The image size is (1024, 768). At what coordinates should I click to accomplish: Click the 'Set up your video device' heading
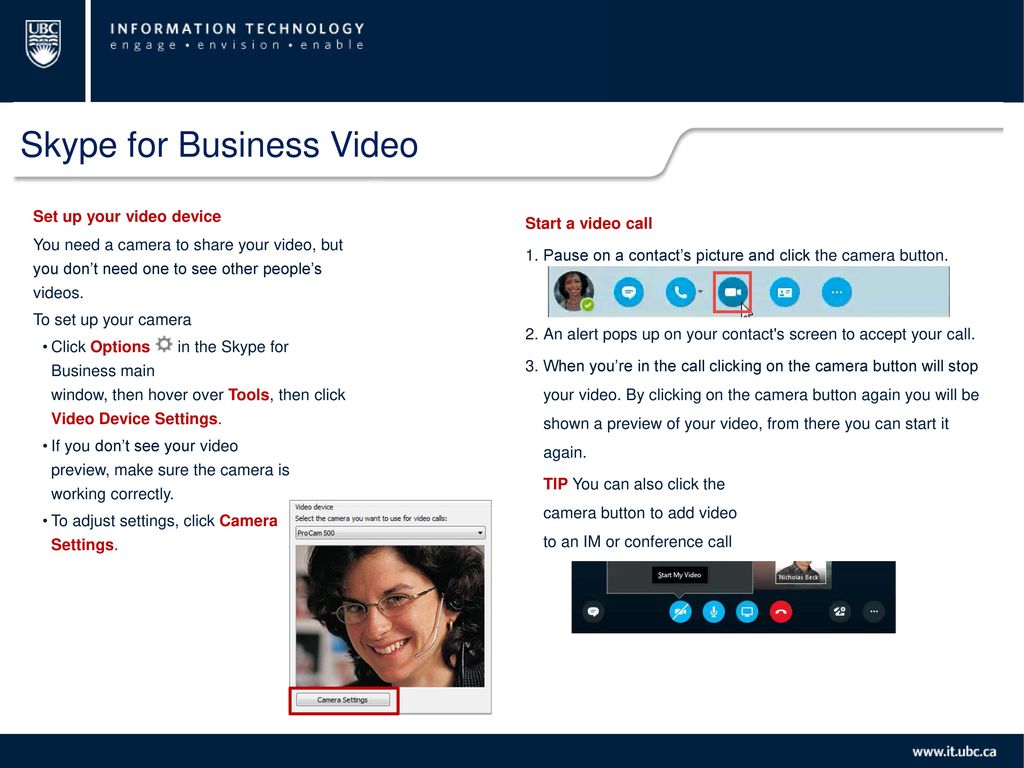(x=127, y=216)
